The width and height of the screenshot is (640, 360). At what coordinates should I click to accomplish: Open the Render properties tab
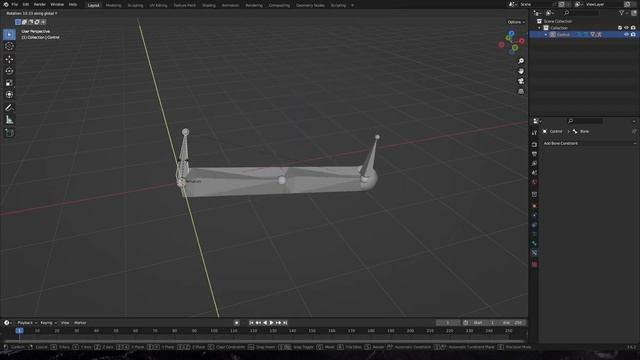(534, 144)
